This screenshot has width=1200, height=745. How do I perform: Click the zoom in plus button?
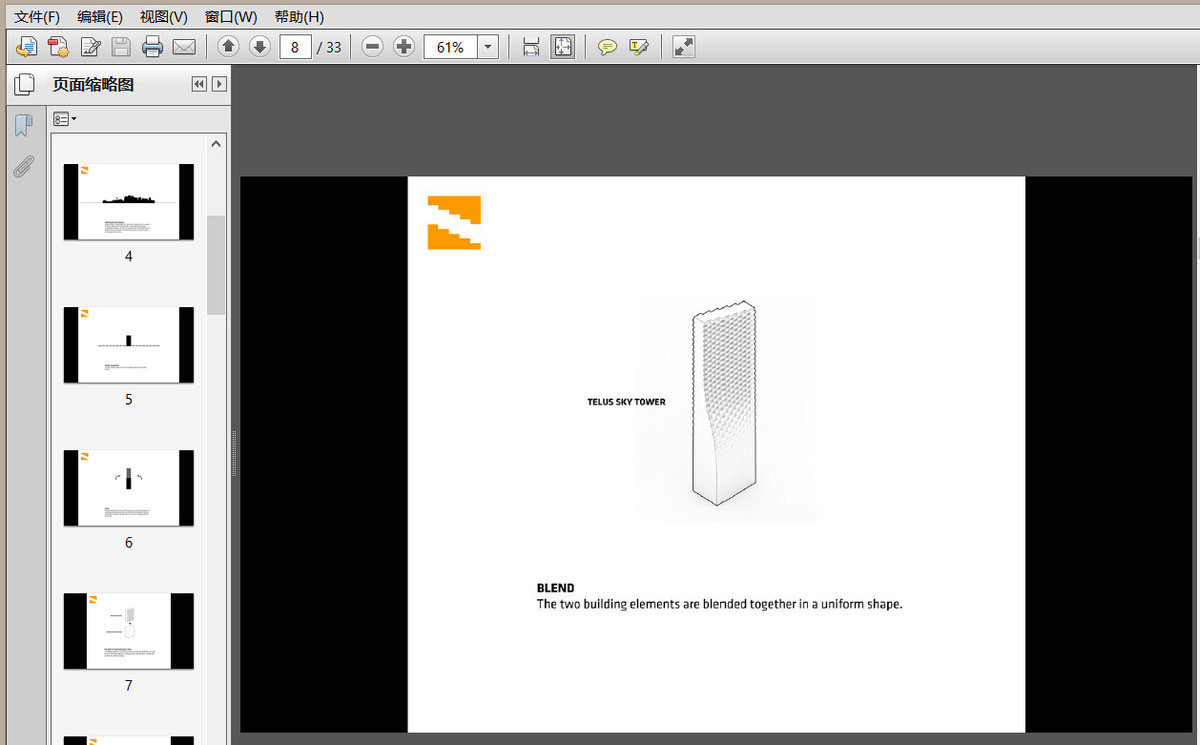pos(404,47)
